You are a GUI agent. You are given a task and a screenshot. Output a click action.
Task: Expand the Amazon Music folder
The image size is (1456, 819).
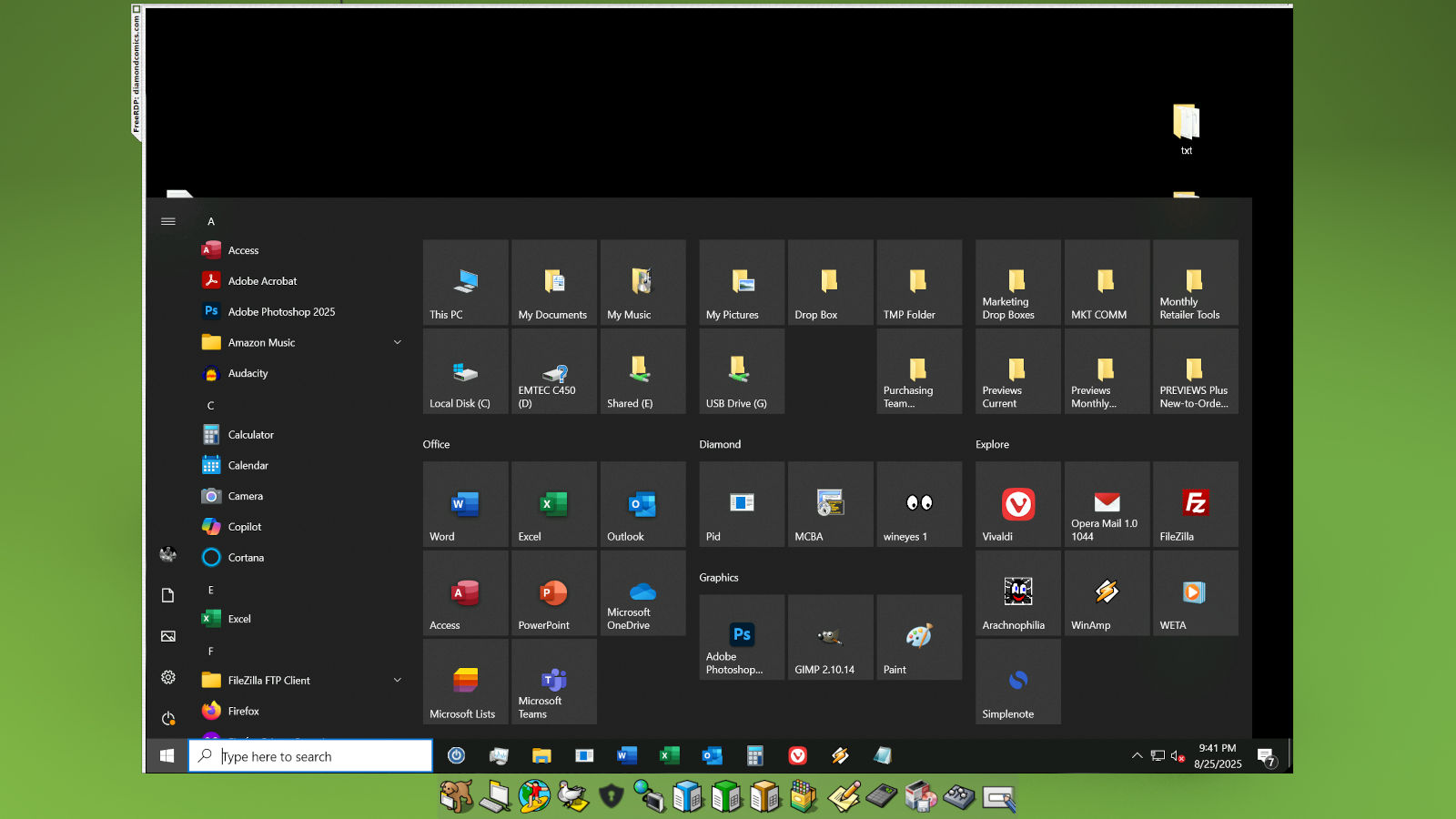397,343
